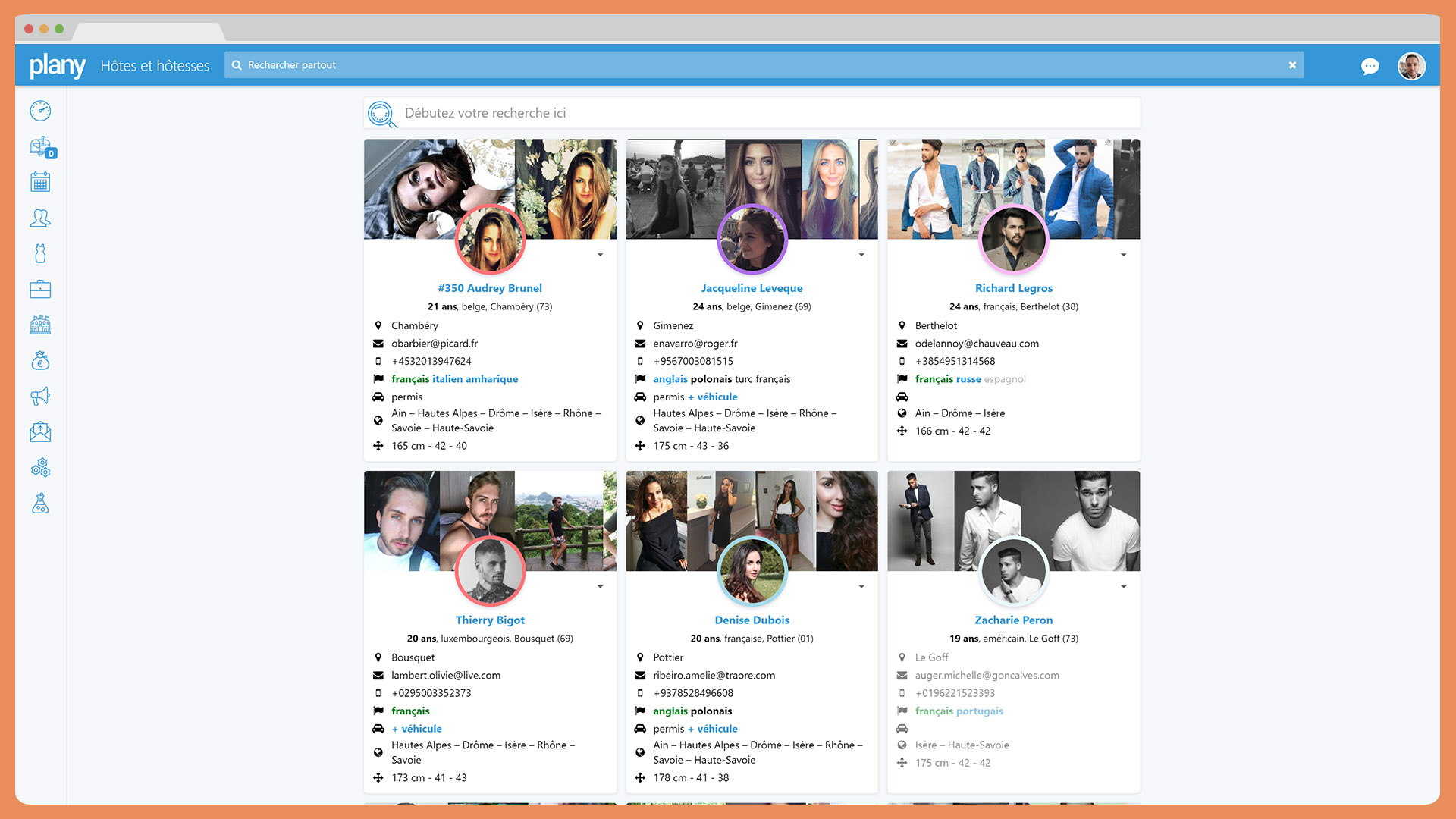Open the briefcase icon in sidebar

click(40, 289)
